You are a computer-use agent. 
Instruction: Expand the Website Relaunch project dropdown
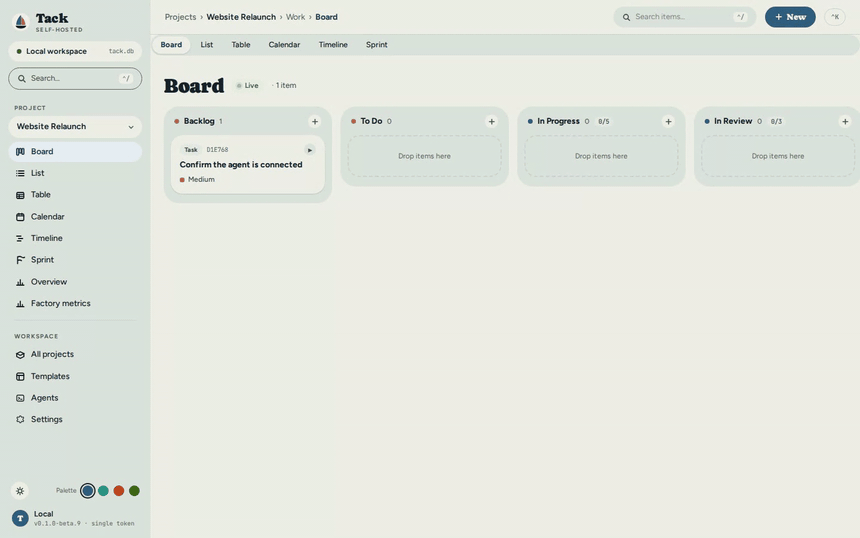(x=75, y=127)
